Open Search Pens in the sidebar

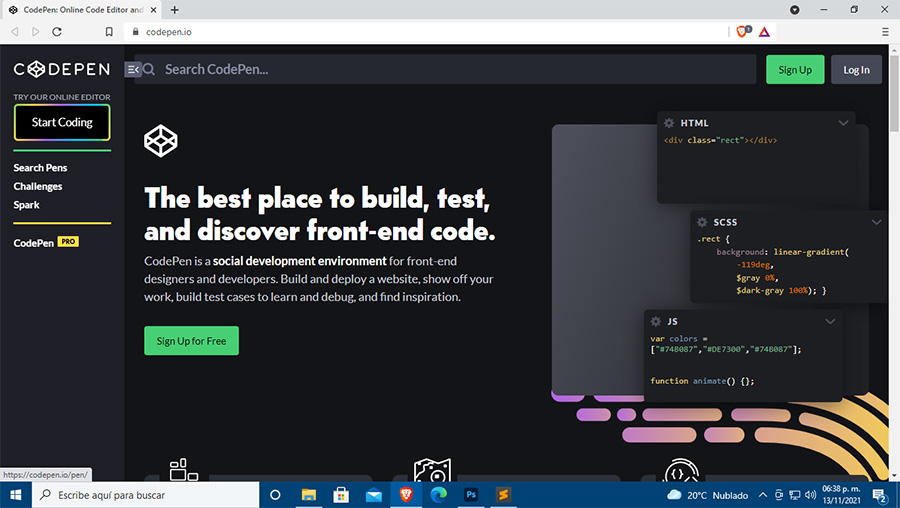tap(40, 168)
